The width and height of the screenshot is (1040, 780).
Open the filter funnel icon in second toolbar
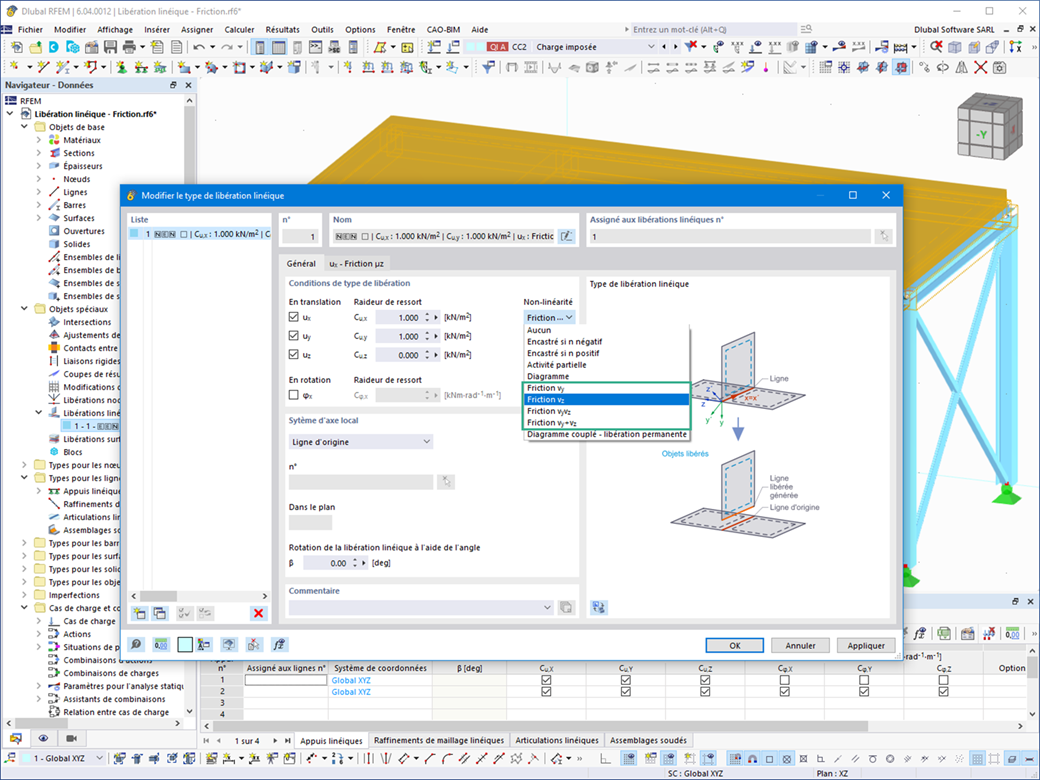coord(488,67)
